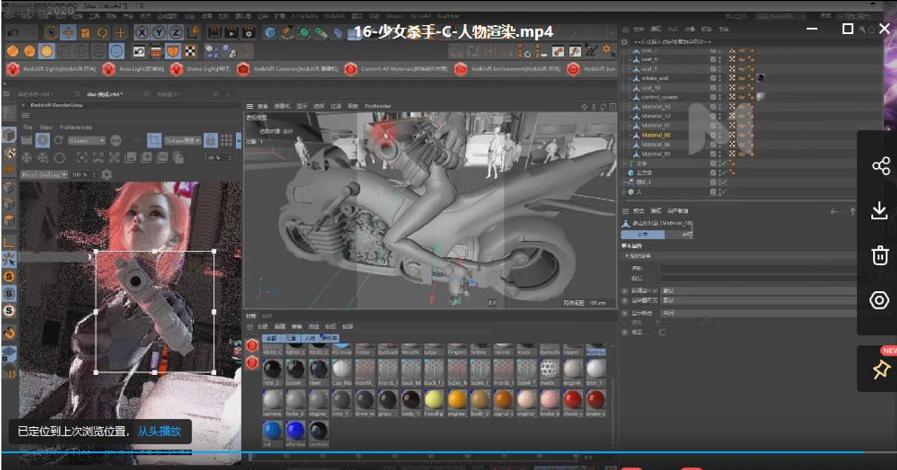Select the Rotate tool icon
This screenshot has width=897, height=470.
[x=102, y=33]
